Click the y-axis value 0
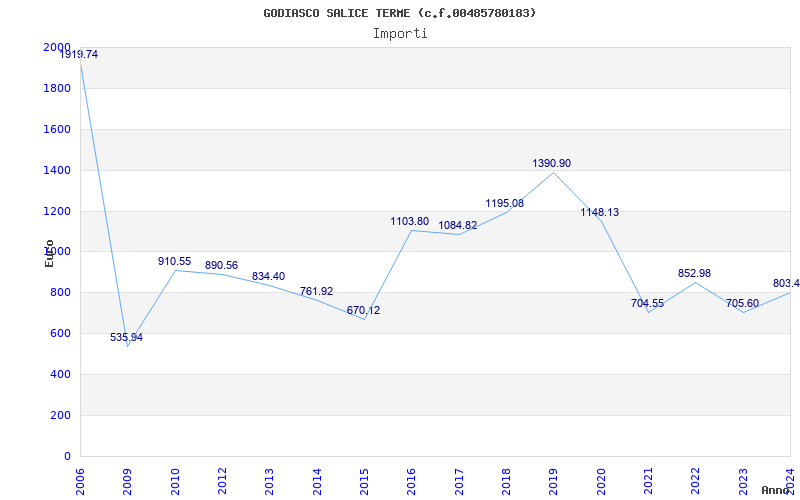This screenshot has height=500, width=800. click(67, 456)
